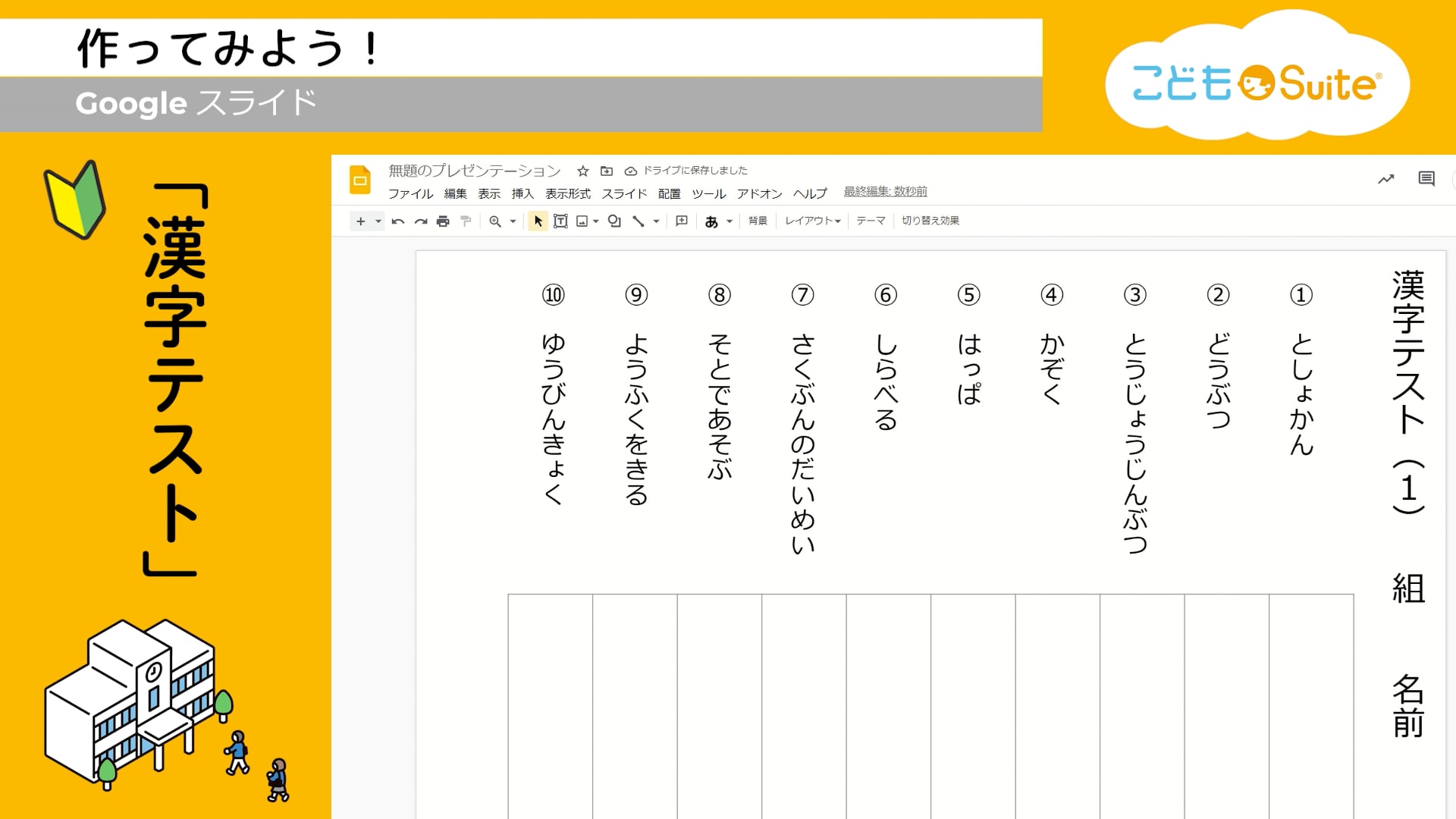Viewport: 1456px width, 819px height.
Task: Open comment history icon
Action: click(x=1426, y=179)
